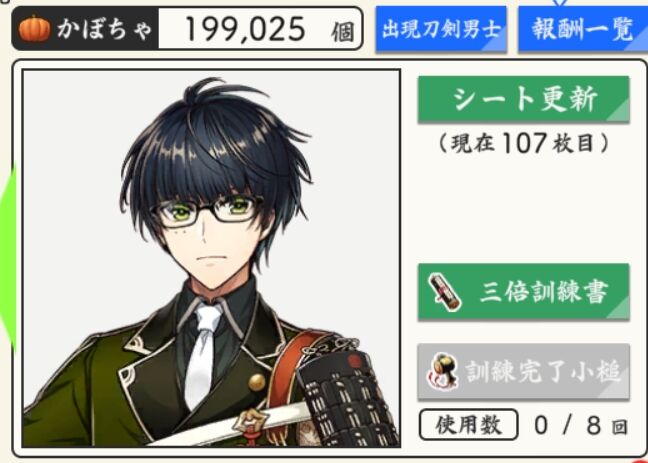Viewport: 648px width, 463px height.
Task: Click the シート更新 button
Action: click(x=524, y=100)
